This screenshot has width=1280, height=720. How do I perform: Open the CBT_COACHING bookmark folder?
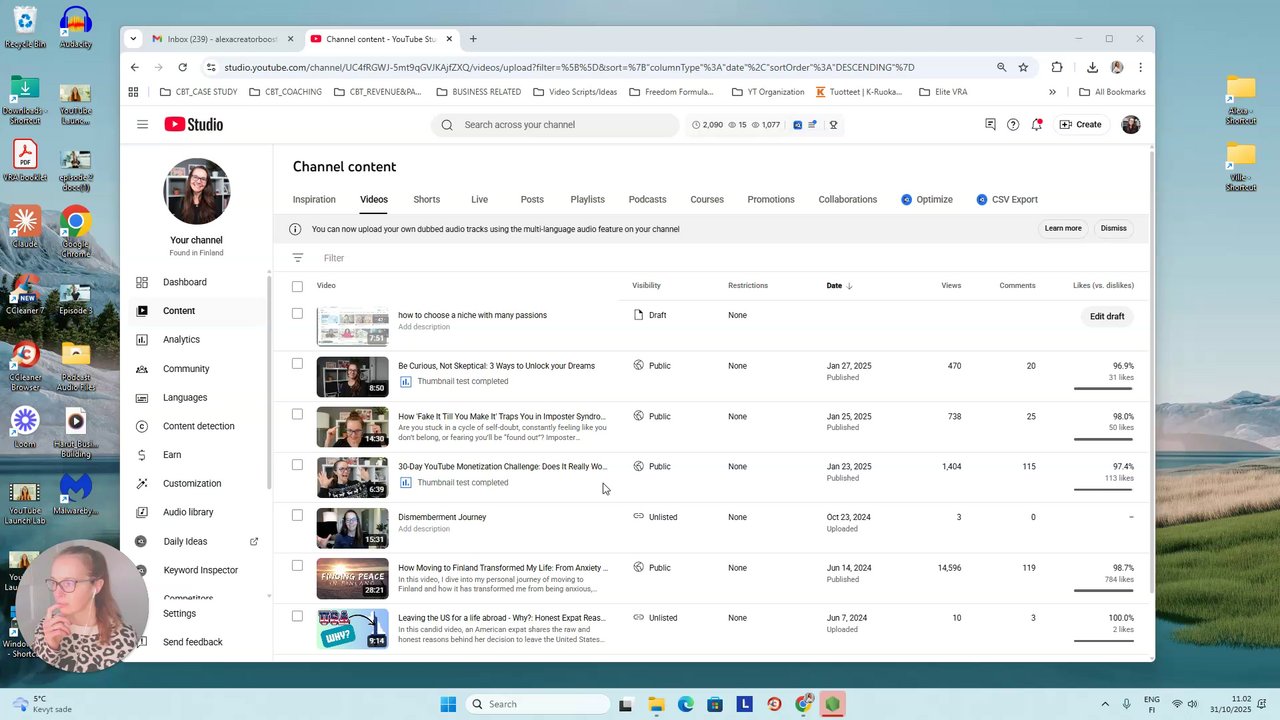tap(285, 92)
